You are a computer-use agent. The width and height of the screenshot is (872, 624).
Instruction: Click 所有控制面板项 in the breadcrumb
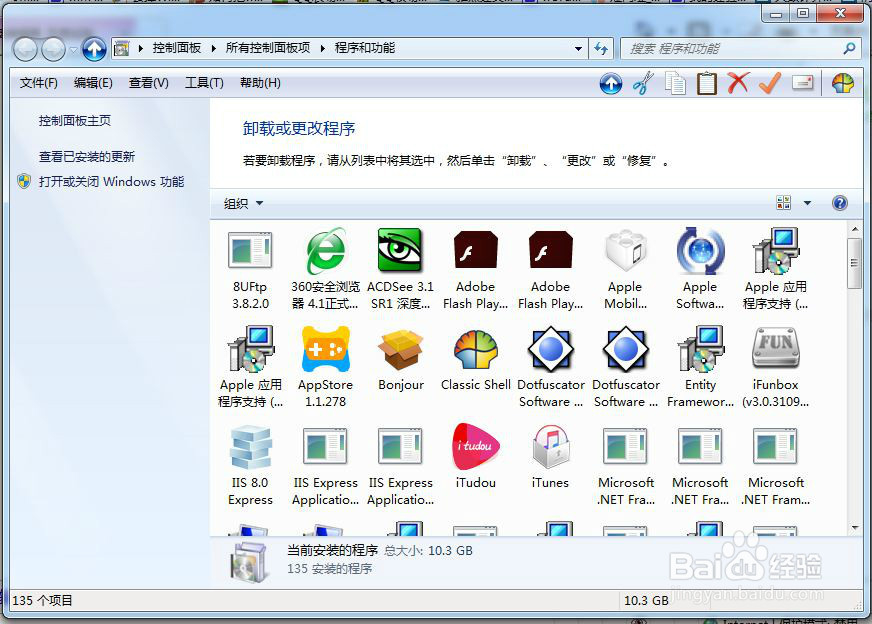268,48
